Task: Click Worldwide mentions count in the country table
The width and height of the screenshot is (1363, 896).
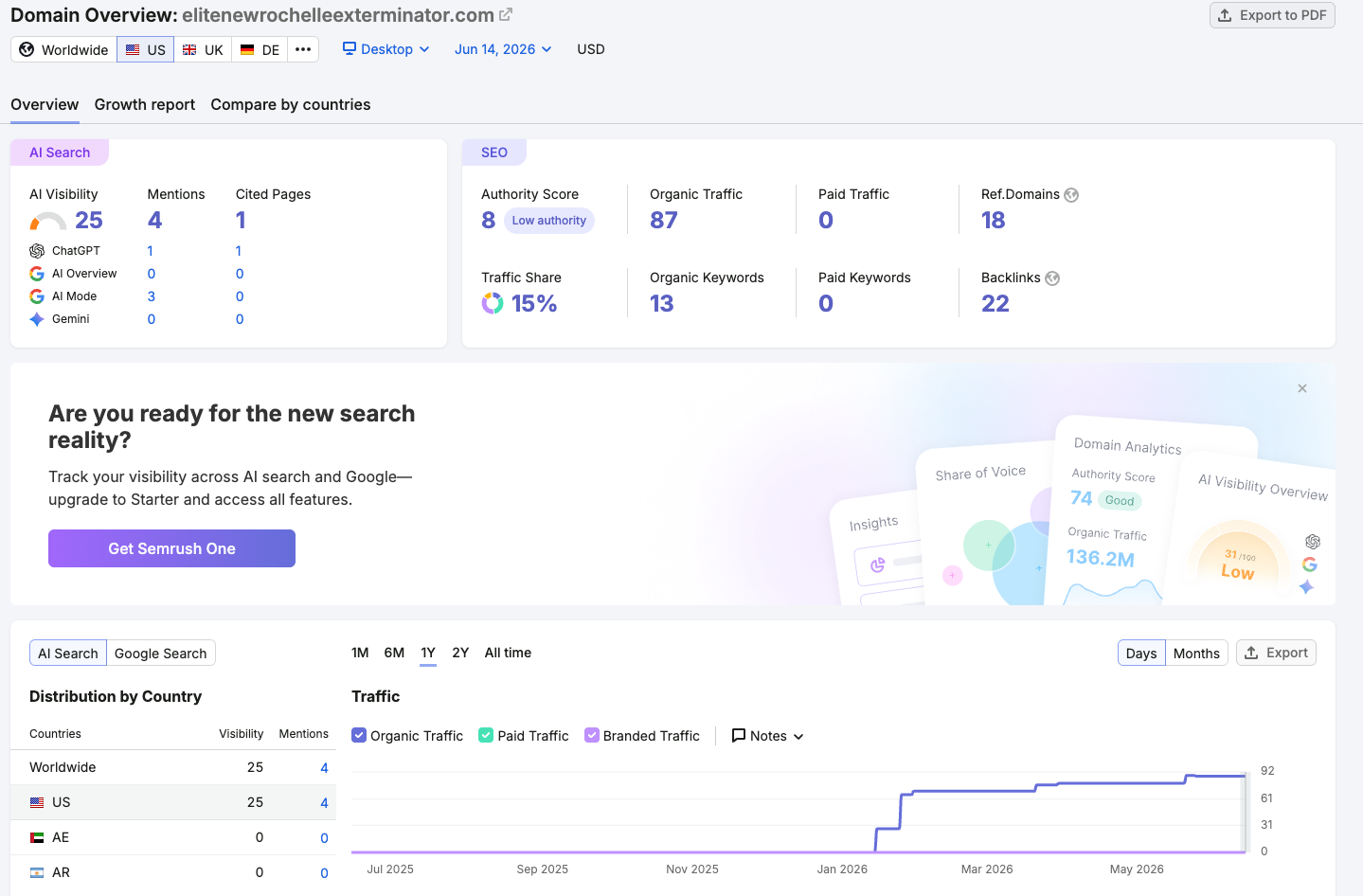Action: click(324, 768)
